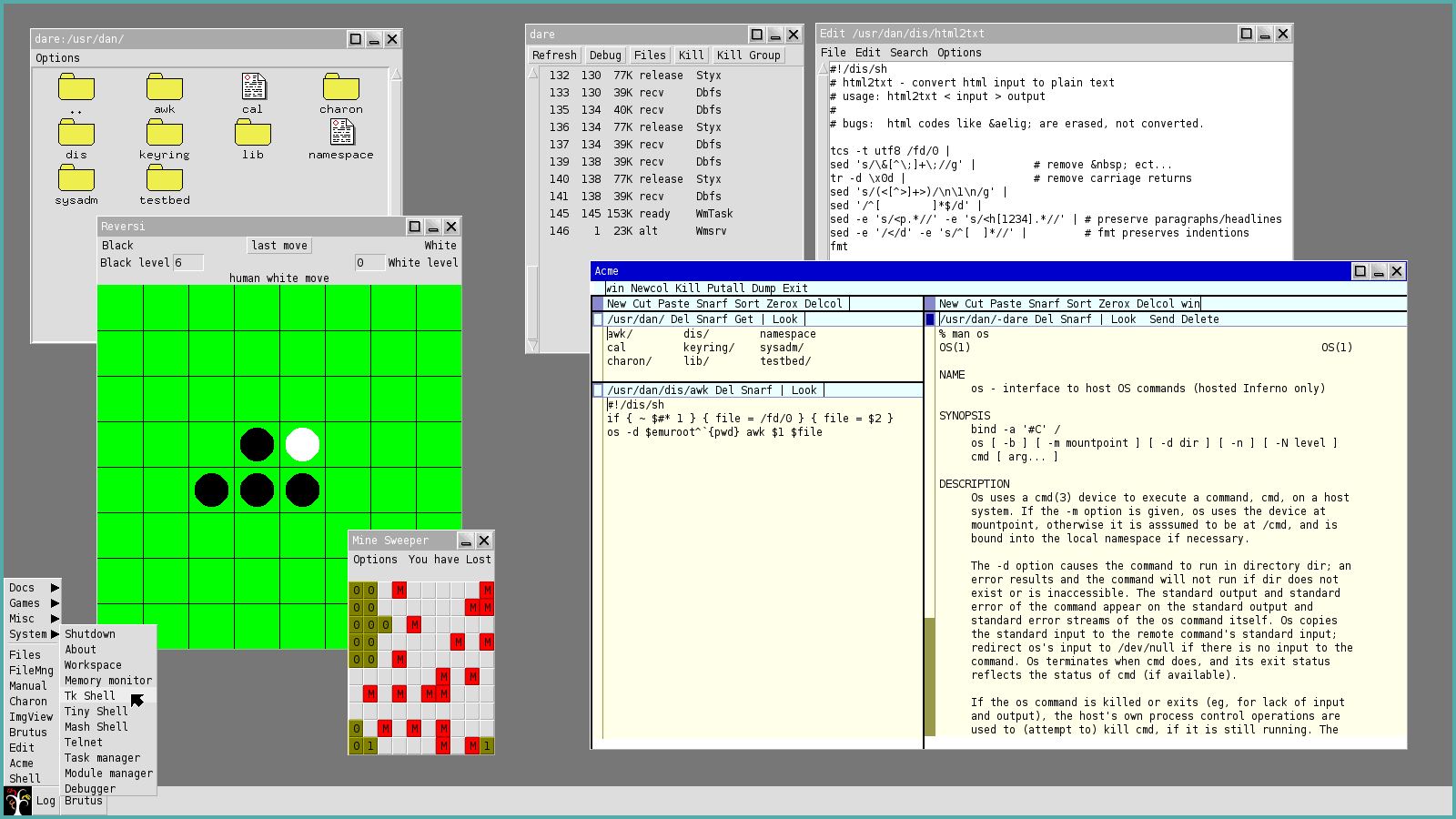This screenshot has height=819, width=1456.
Task: Open the testbed folder icon
Action: point(165,179)
